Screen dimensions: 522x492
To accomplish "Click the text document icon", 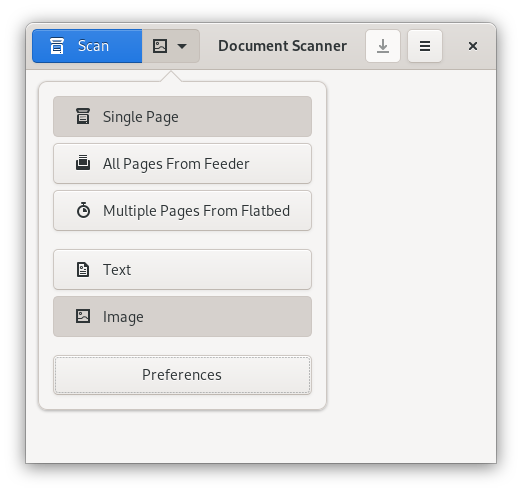I will coord(83,269).
